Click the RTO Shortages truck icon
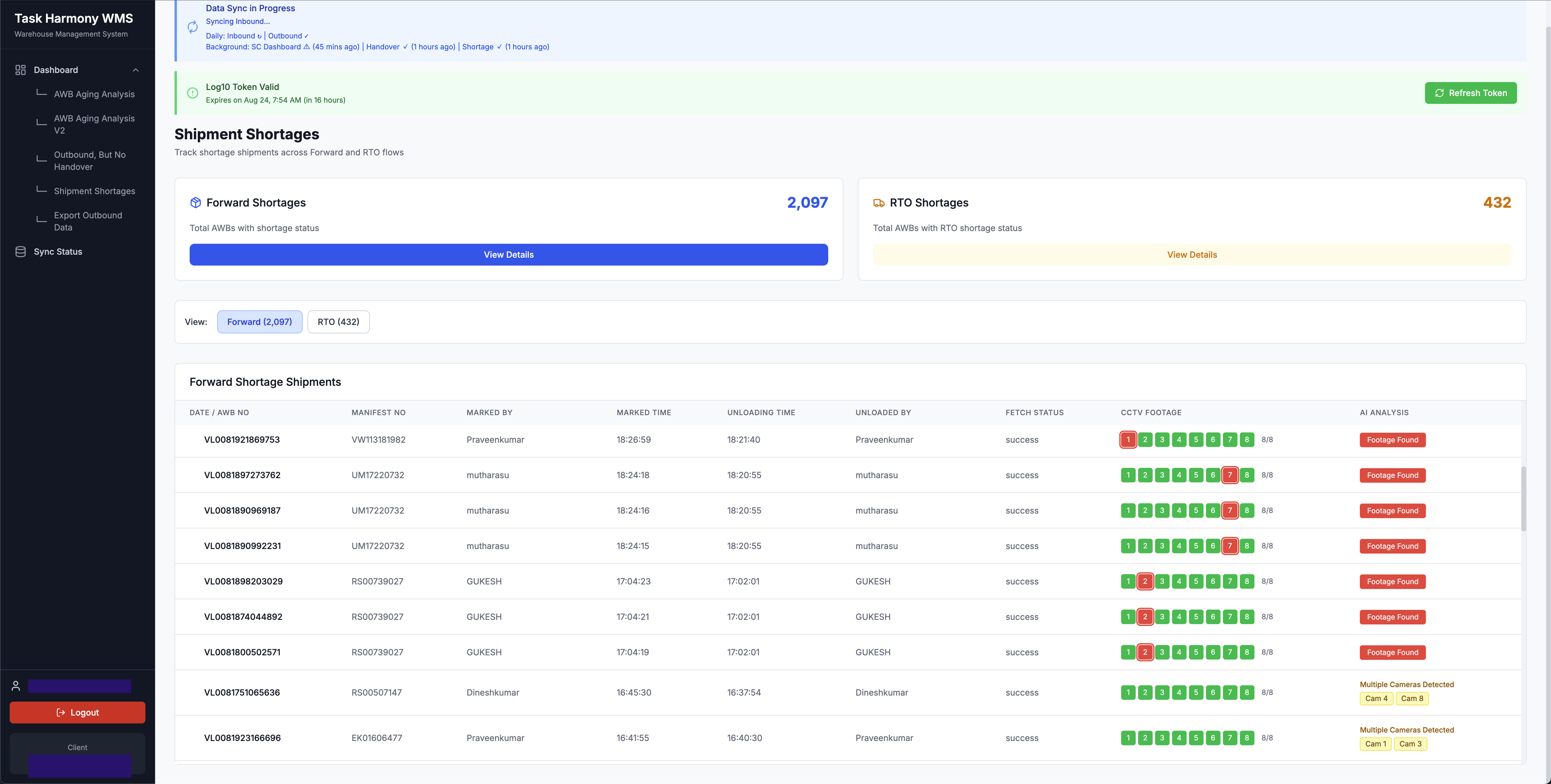This screenshot has height=784, width=1551. 879,203
